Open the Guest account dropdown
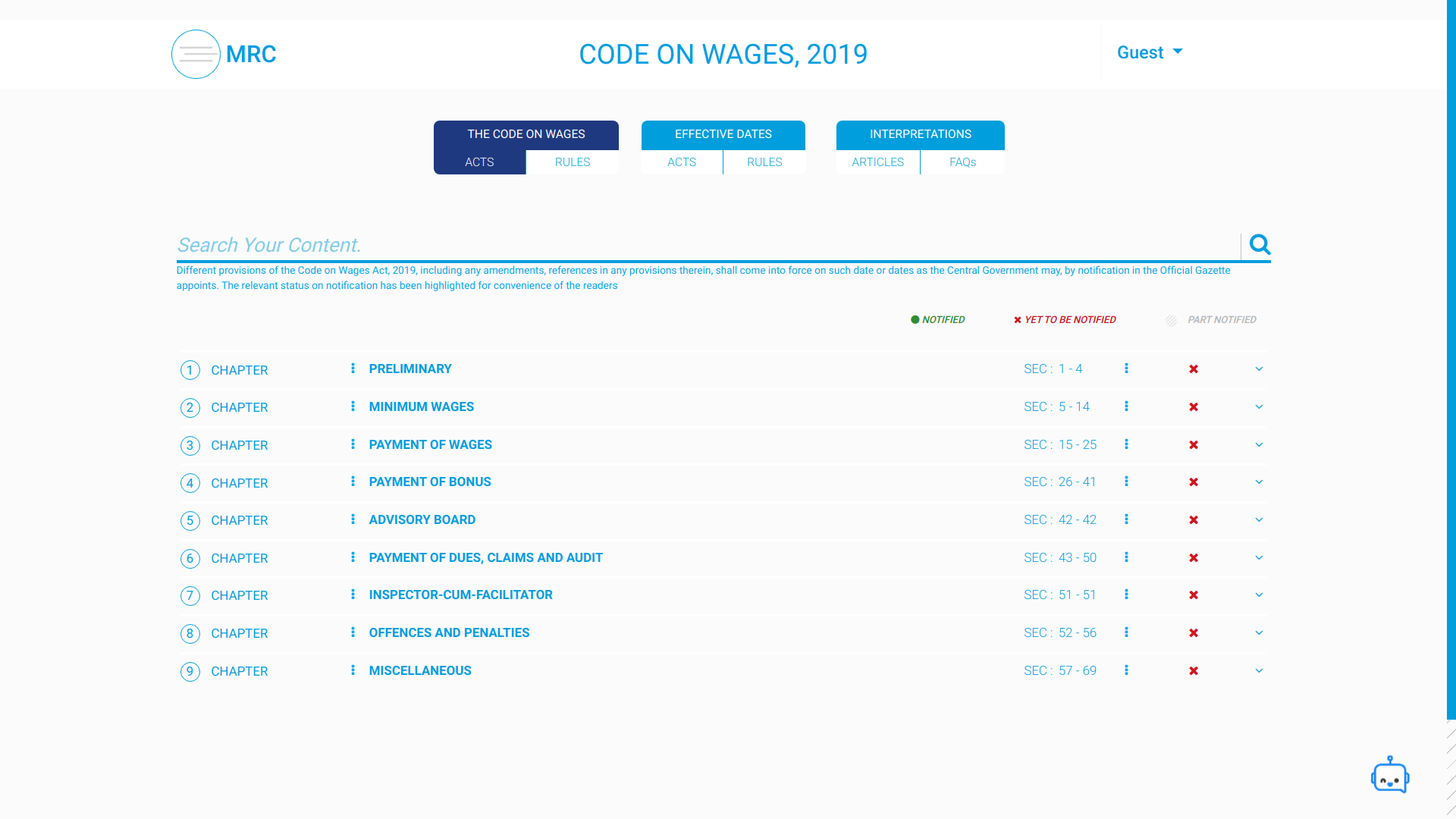This screenshot has height=819, width=1456. pyautogui.click(x=1150, y=52)
